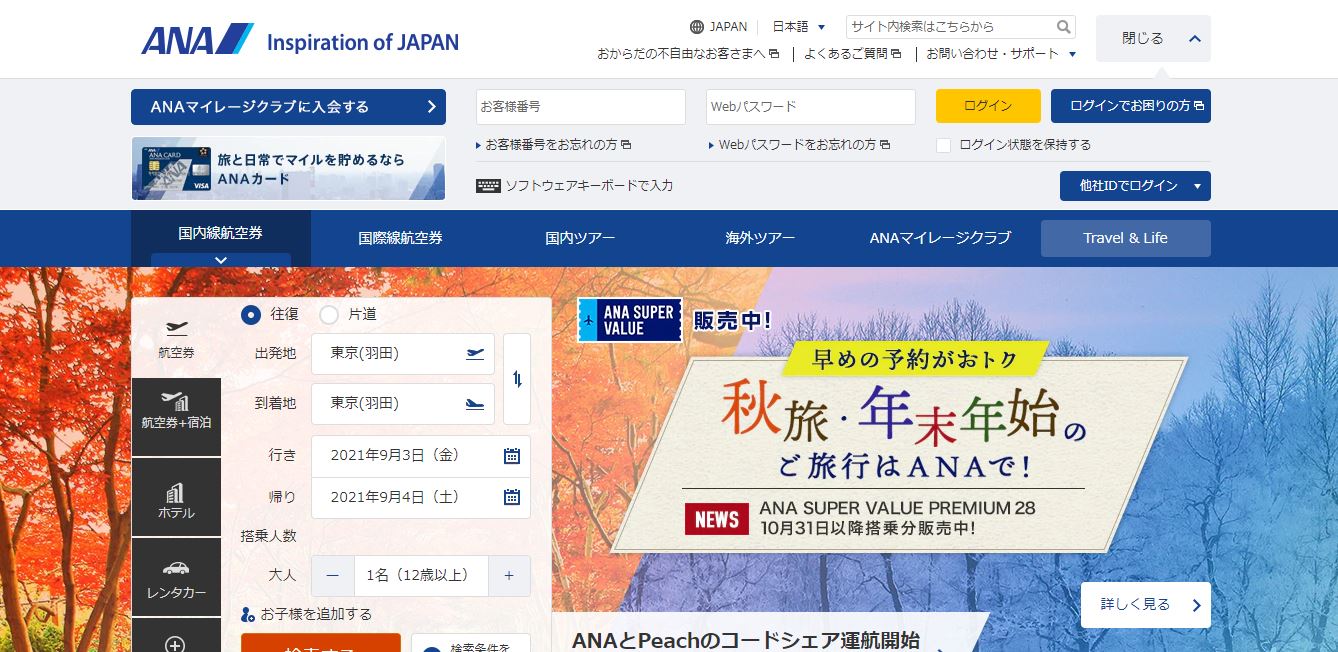Click 詳しく見る button on banner

pyautogui.click(x=1146, y=605)
